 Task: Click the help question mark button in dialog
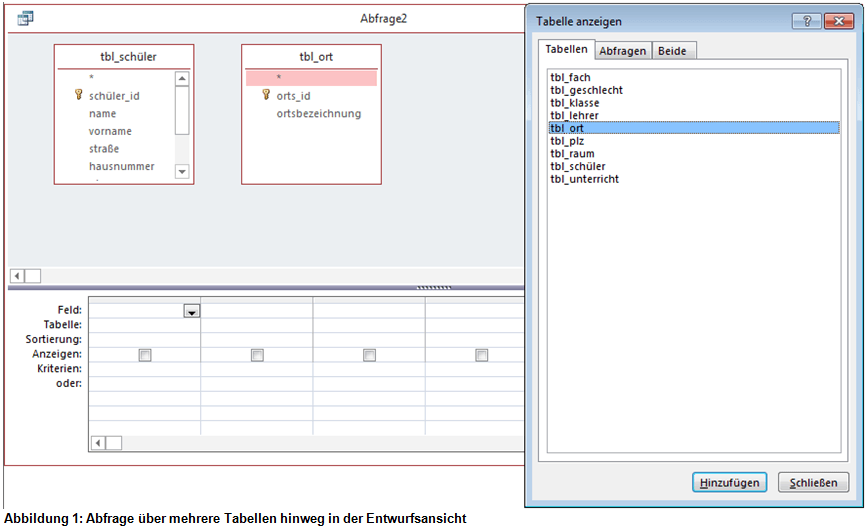[807, 21]
